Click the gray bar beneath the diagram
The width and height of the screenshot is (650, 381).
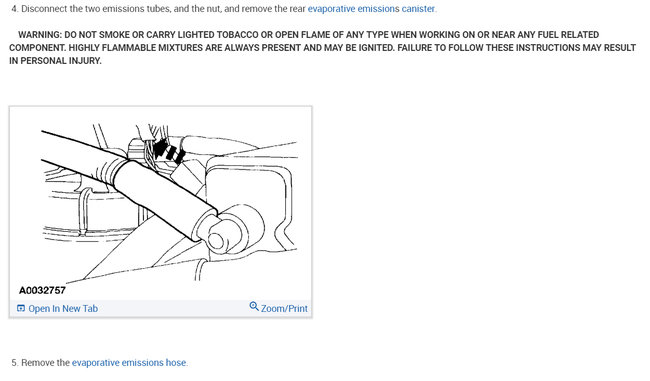pyautogui.click(x=160, y=308)
